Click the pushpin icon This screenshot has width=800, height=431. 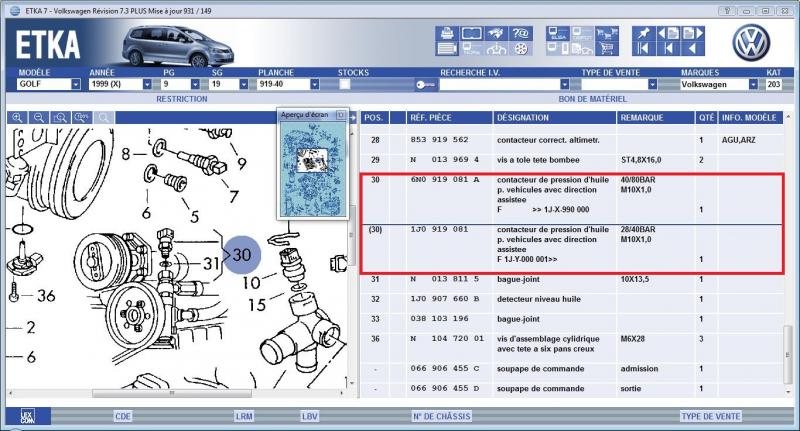point(643,34)
